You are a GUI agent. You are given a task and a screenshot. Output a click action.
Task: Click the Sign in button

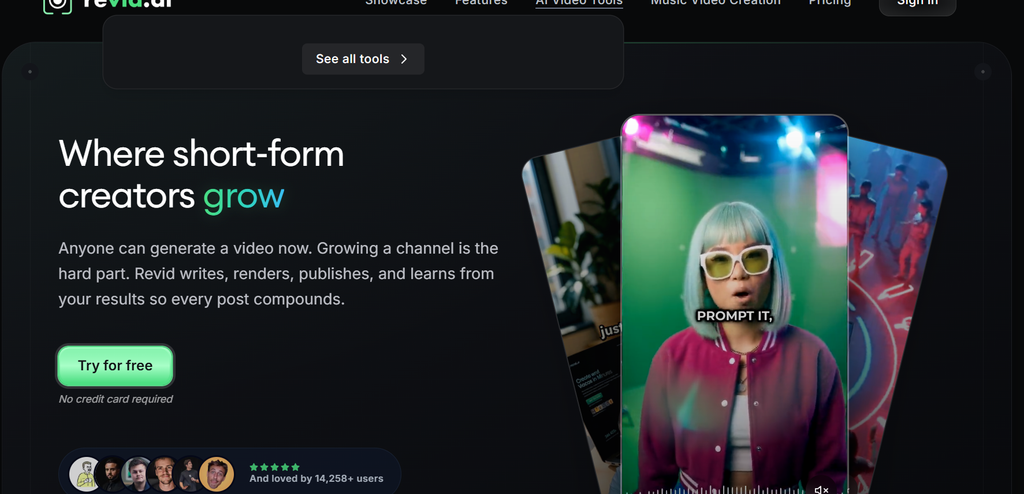point(918,5)
